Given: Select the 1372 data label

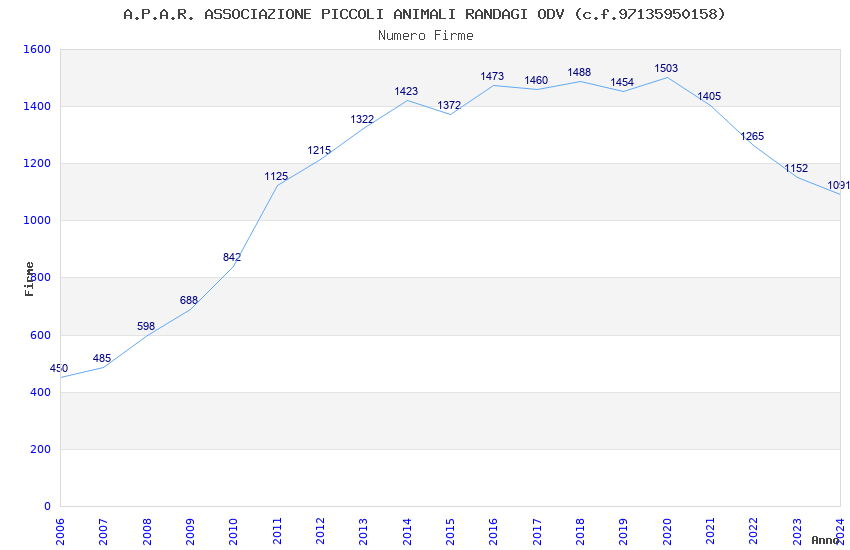Looking at the screenshot, I should click(449, 105).
